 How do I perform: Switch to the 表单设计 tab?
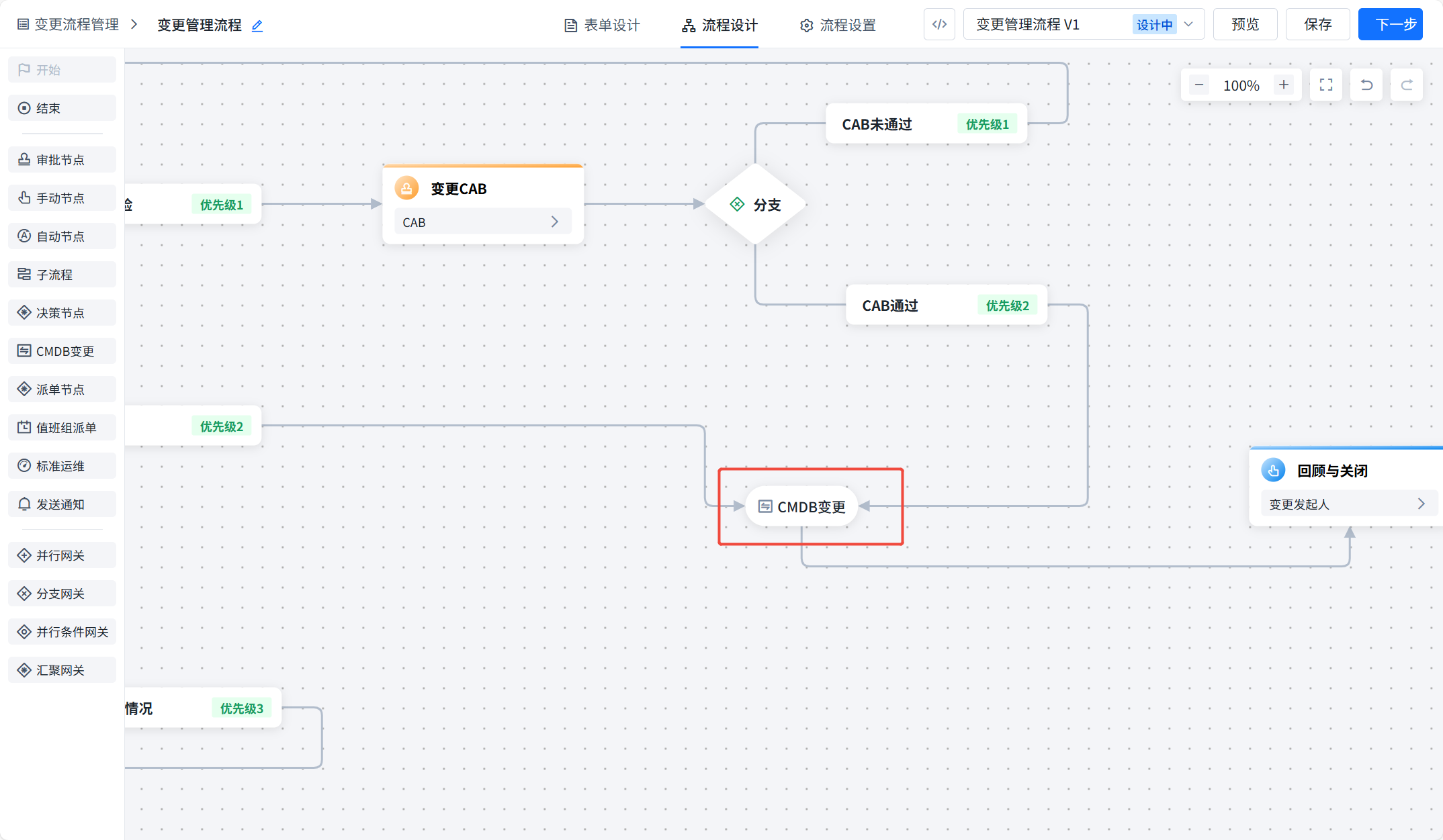click(x=602, y=26)
